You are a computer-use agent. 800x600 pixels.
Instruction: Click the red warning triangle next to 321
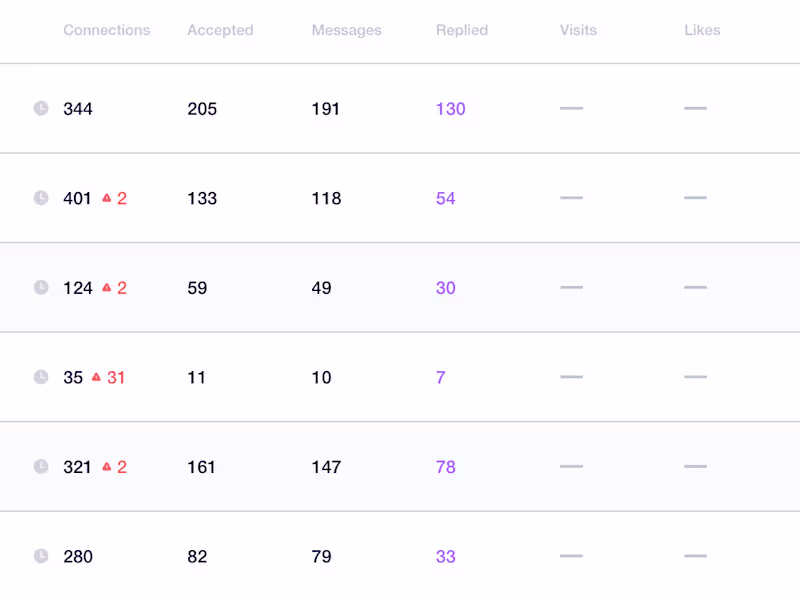point(107,467)
